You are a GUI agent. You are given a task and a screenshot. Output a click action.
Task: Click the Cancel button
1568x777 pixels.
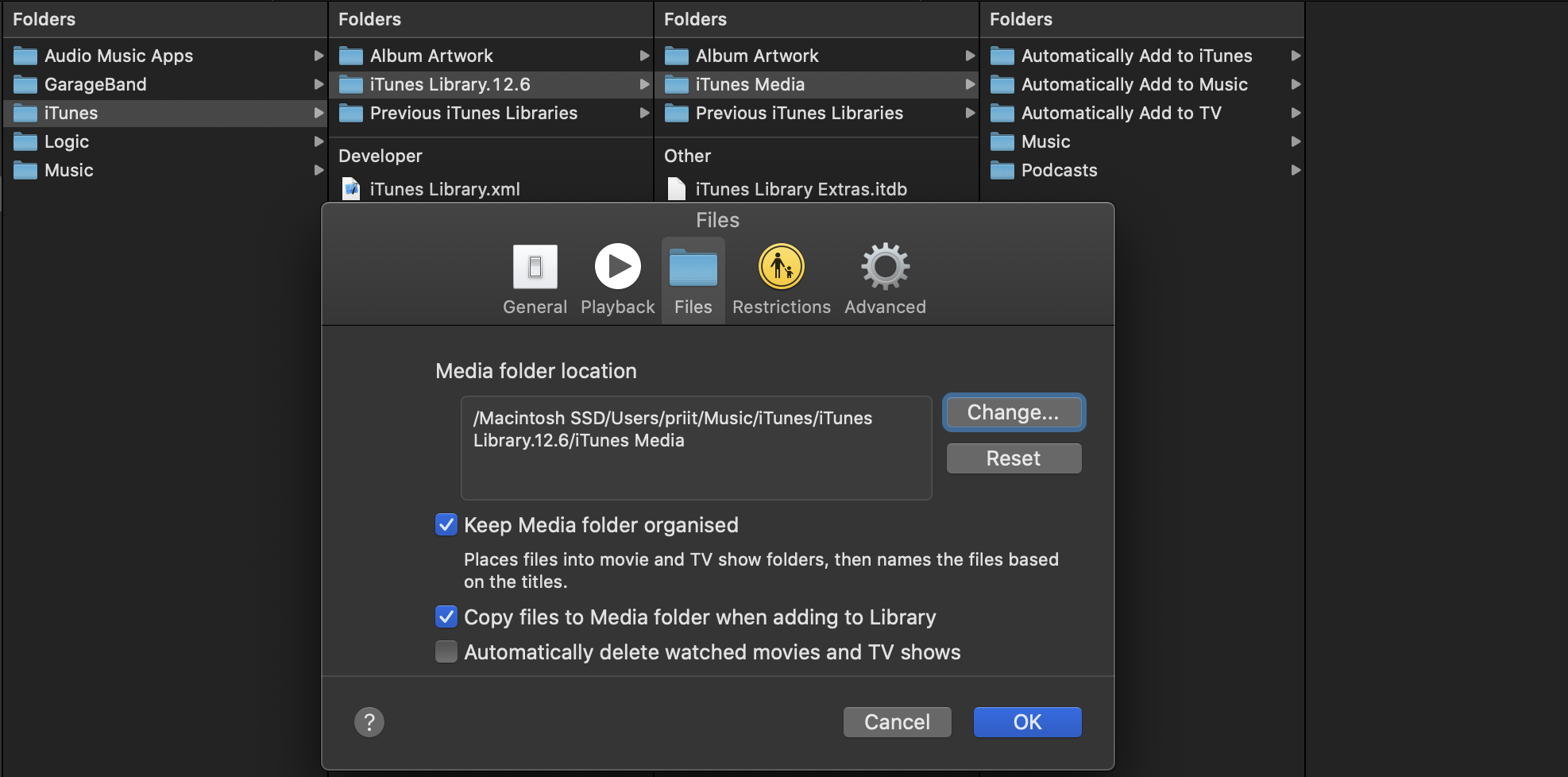(897, 722)
